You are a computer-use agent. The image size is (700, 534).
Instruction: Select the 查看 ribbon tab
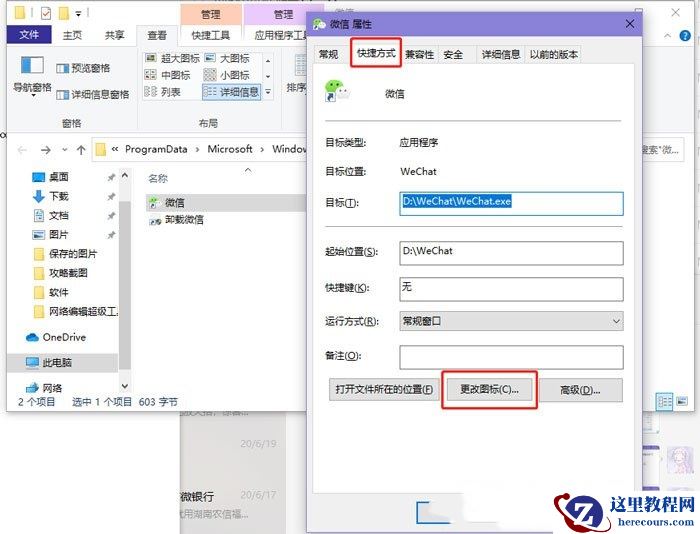coord(157,35)
